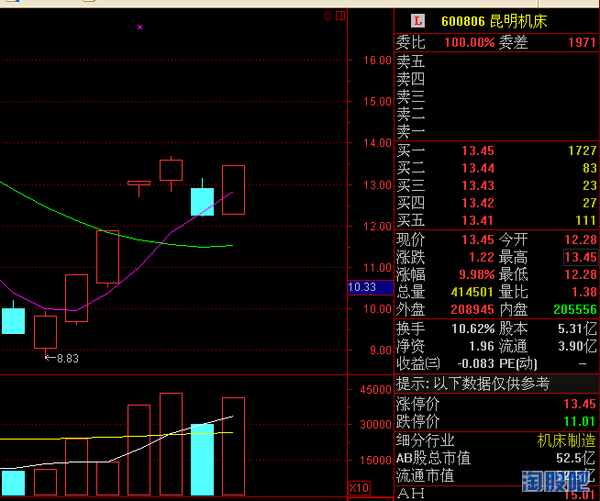Click the 今开 value 12.28
The width and height of the screenshot is (600, 501).
[580, 240]
